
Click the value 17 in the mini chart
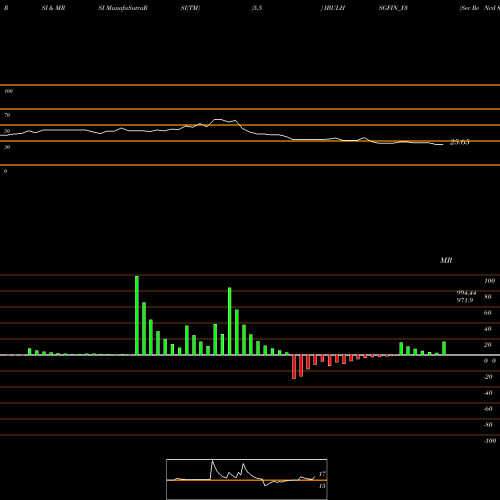(322, 474)
